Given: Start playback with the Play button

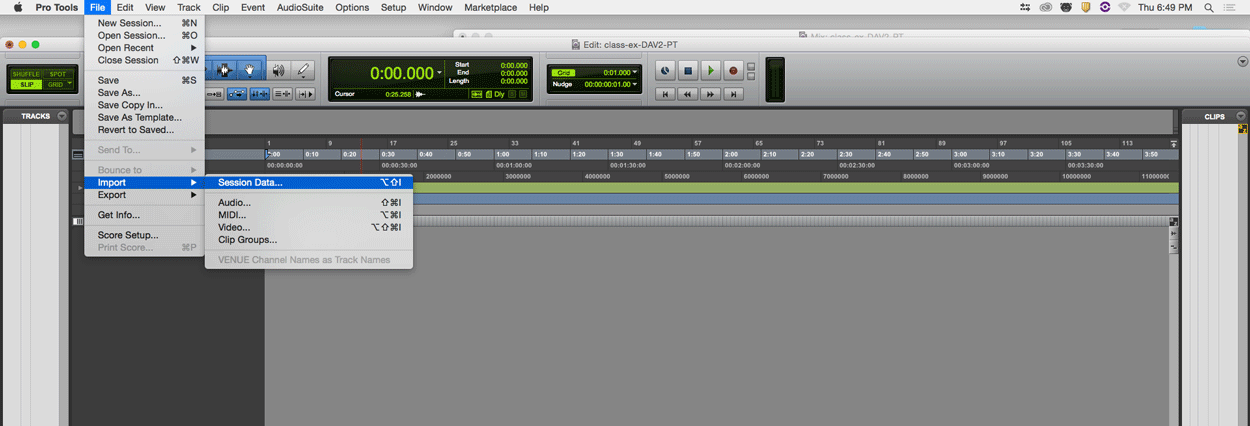Looking at the screenshot, I should click(711, 71).
